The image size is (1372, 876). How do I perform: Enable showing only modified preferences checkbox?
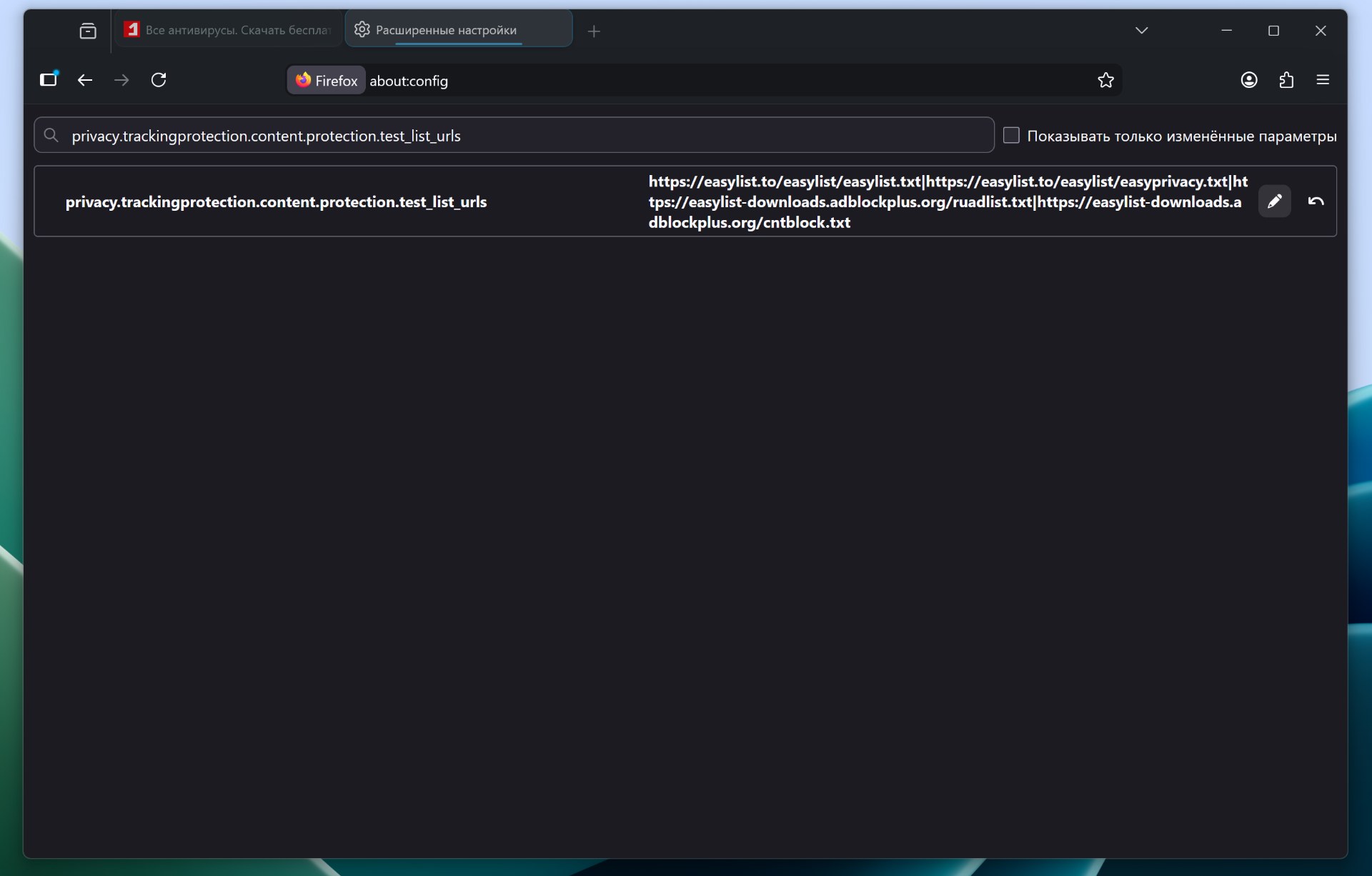1011,135
